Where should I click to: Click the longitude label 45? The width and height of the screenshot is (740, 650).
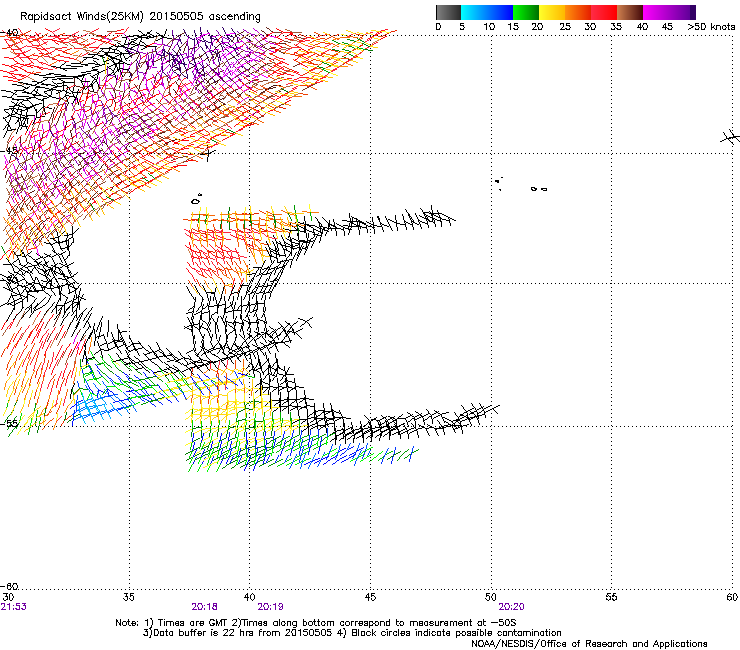click(x=370, y=597)
